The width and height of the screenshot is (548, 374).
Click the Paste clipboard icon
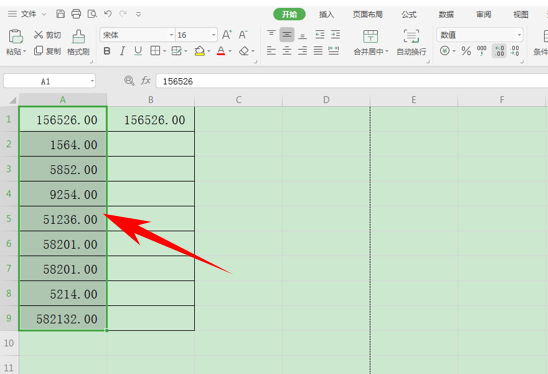(15, 36)
